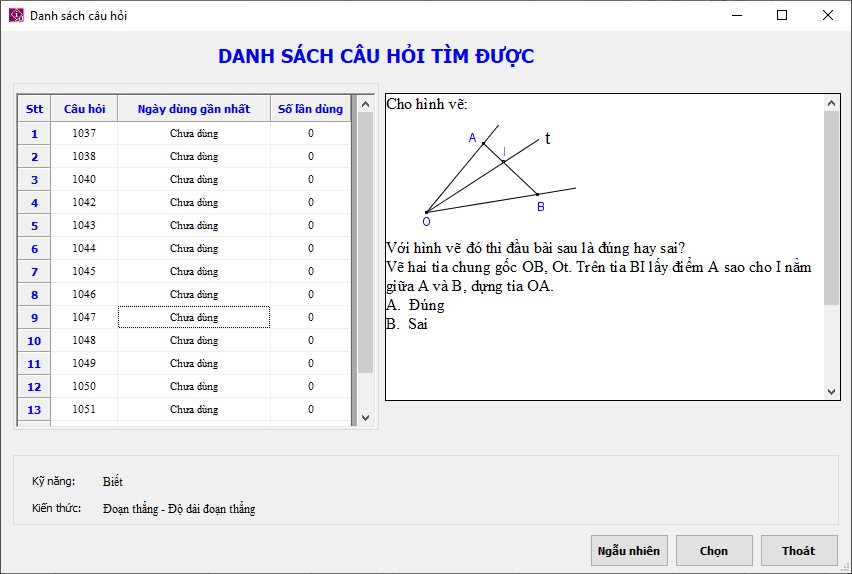This screenshot has height=574, width=852.
Task: Sort by the Câu hỏi column header
Action: [84, 109]
